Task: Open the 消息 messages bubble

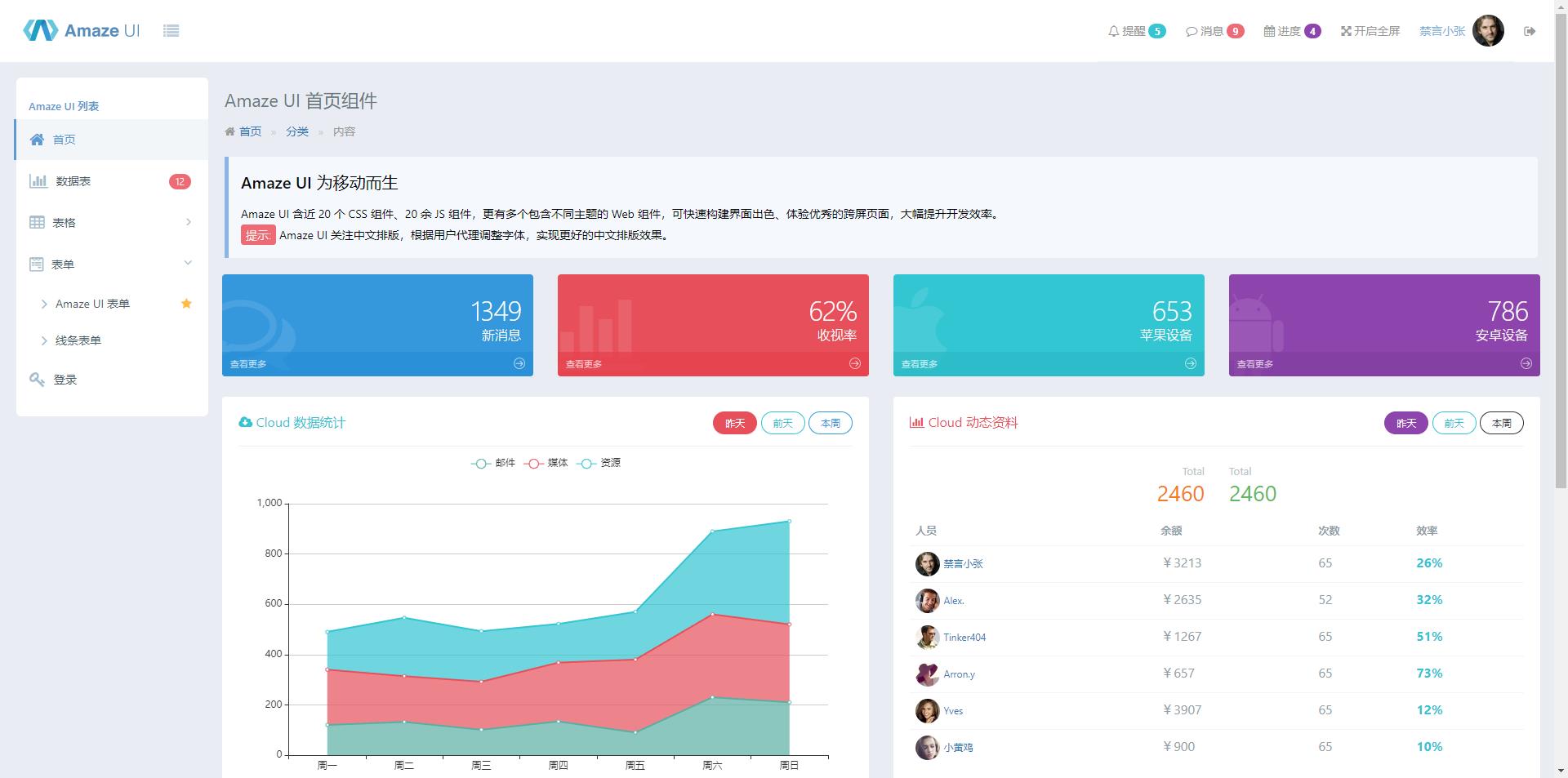Action: pyautogui.click(x=1214, y=31)
